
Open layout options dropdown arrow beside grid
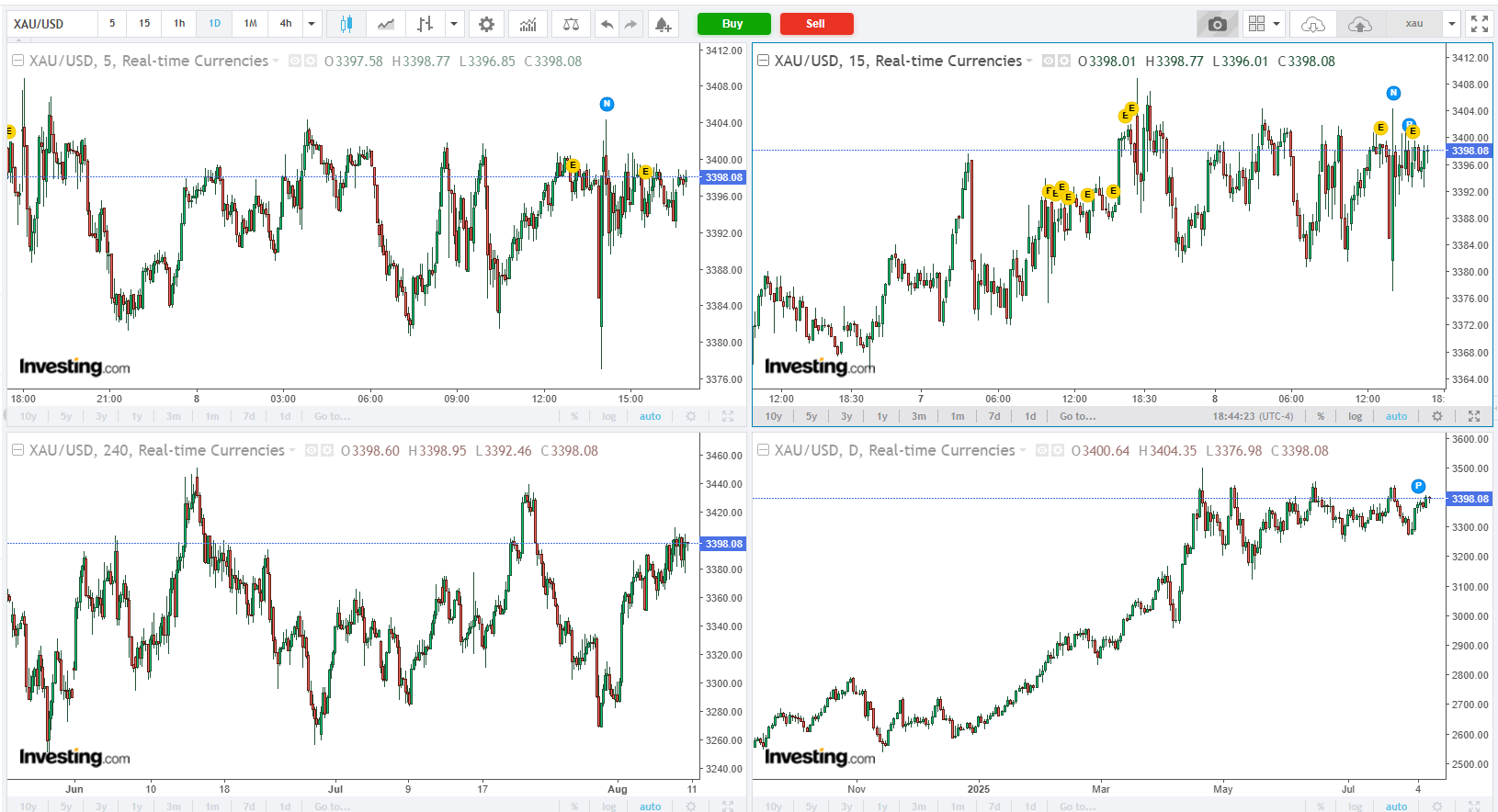pos(1277,24)
